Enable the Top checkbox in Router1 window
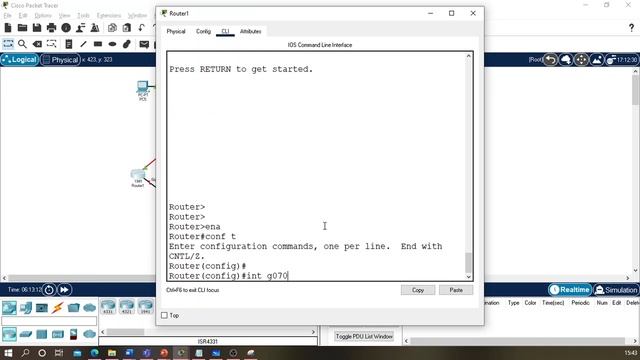Screen dimensions: 640x360 click(164, 316)
